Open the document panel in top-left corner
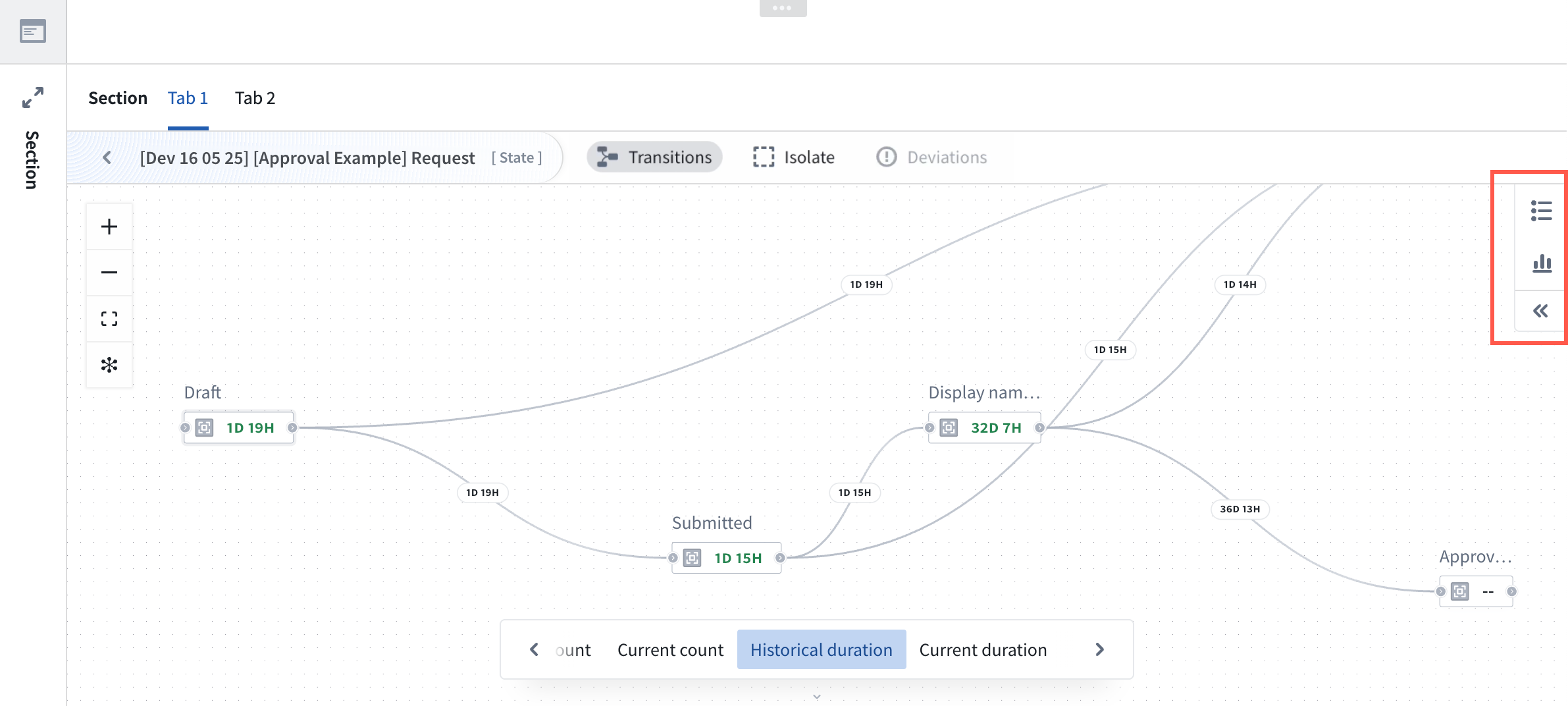Screen dimensions: 1568x706 32,31
